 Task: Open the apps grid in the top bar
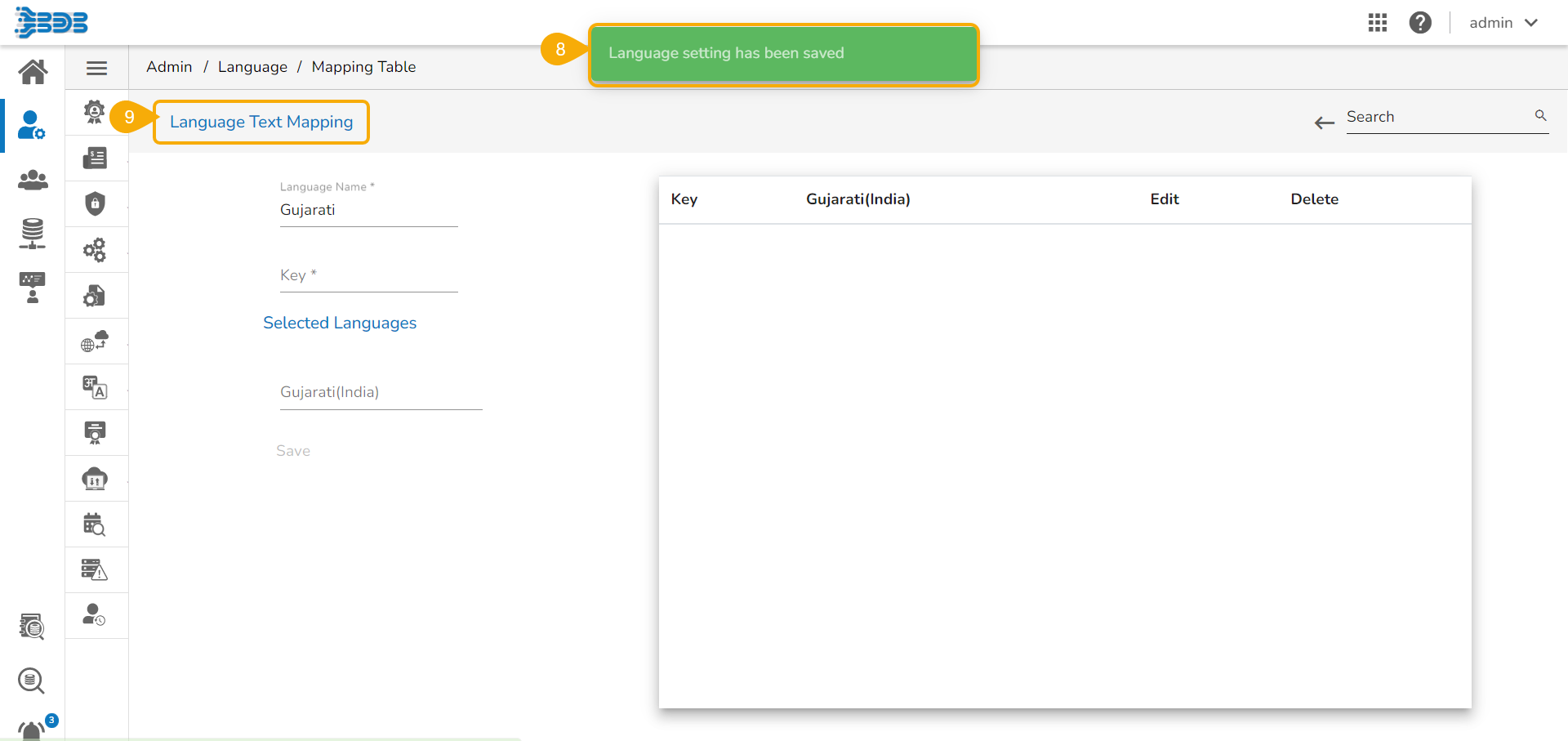click(x=1378, y=22)
